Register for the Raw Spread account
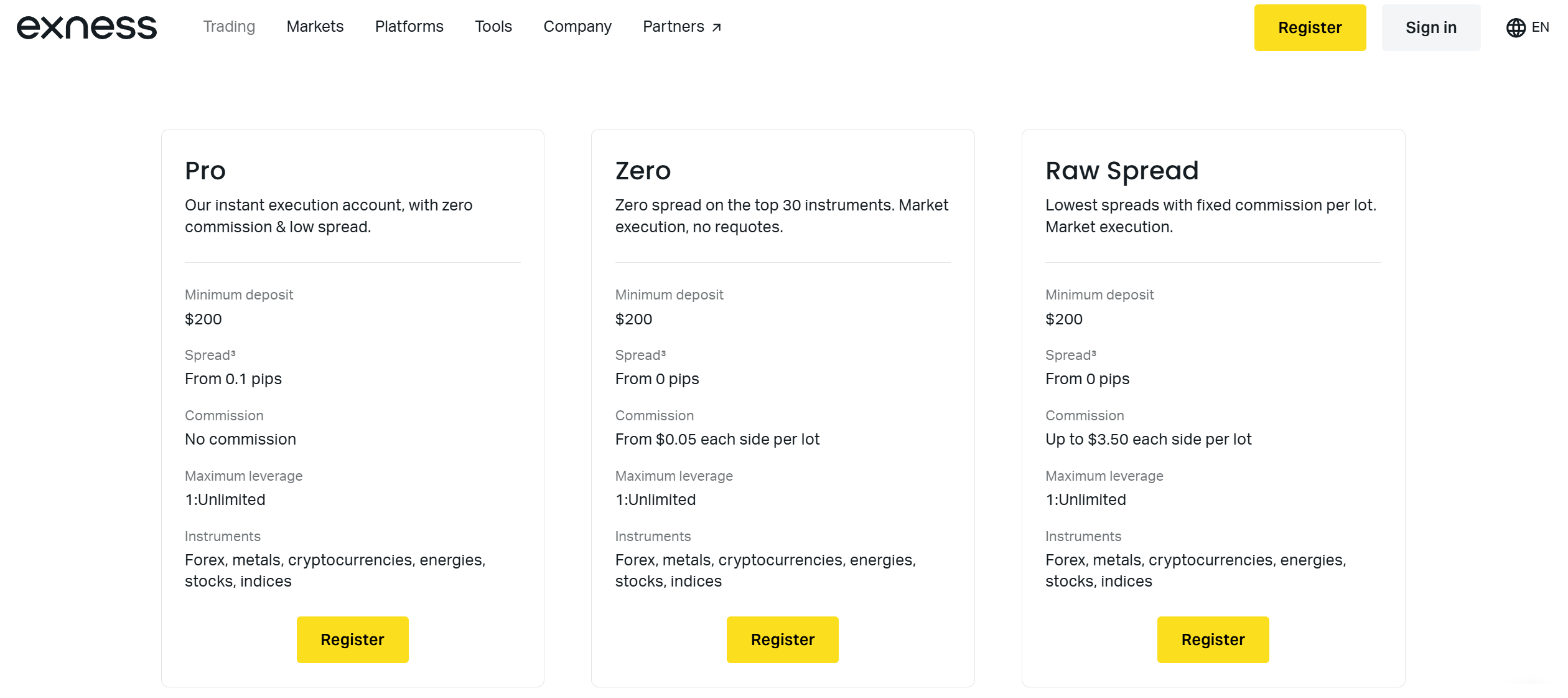Viewport: 1568px width, 698px height. [x=1213, y=639]
